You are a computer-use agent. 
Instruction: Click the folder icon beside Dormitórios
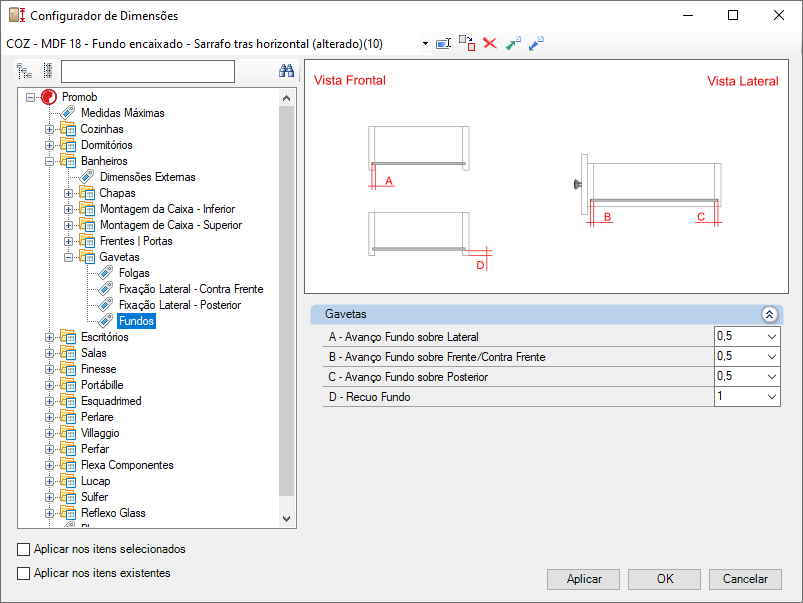[68, 145]
